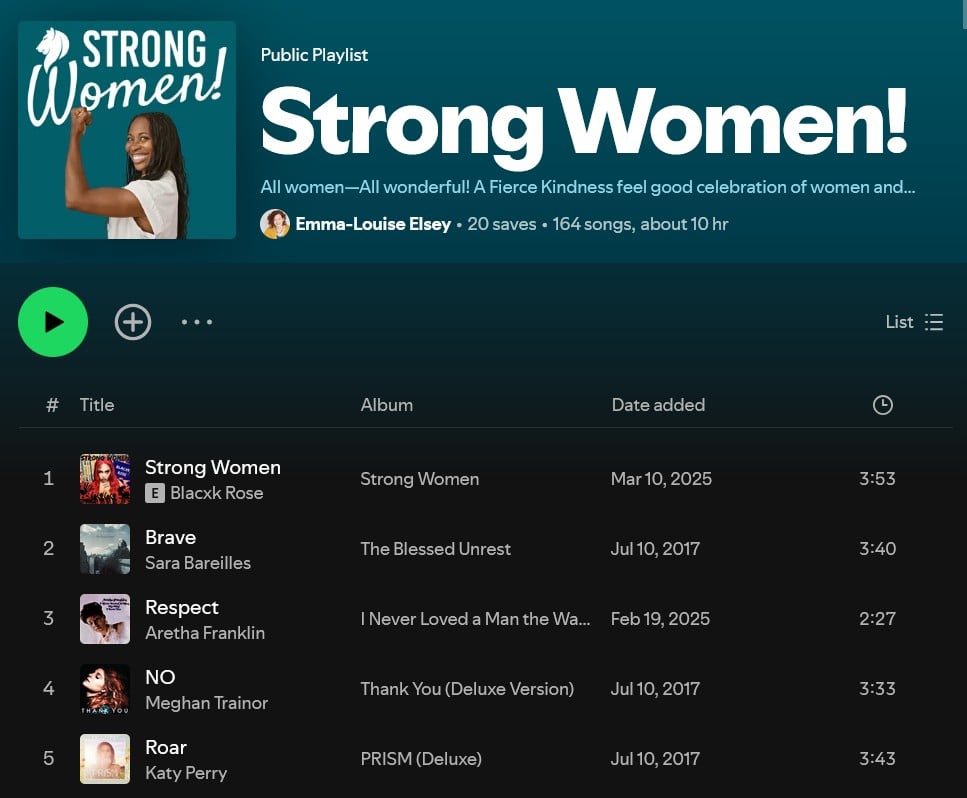
Task: Expand the truncated playlist description text
Action: pos(587,187)
